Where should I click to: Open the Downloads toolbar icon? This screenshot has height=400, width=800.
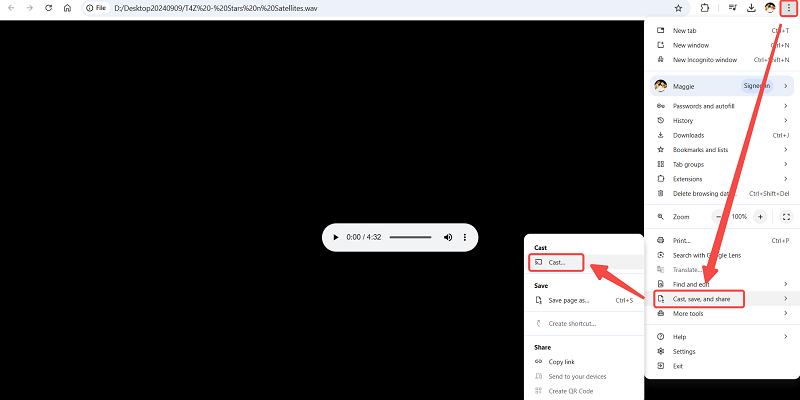click(751, 8)
